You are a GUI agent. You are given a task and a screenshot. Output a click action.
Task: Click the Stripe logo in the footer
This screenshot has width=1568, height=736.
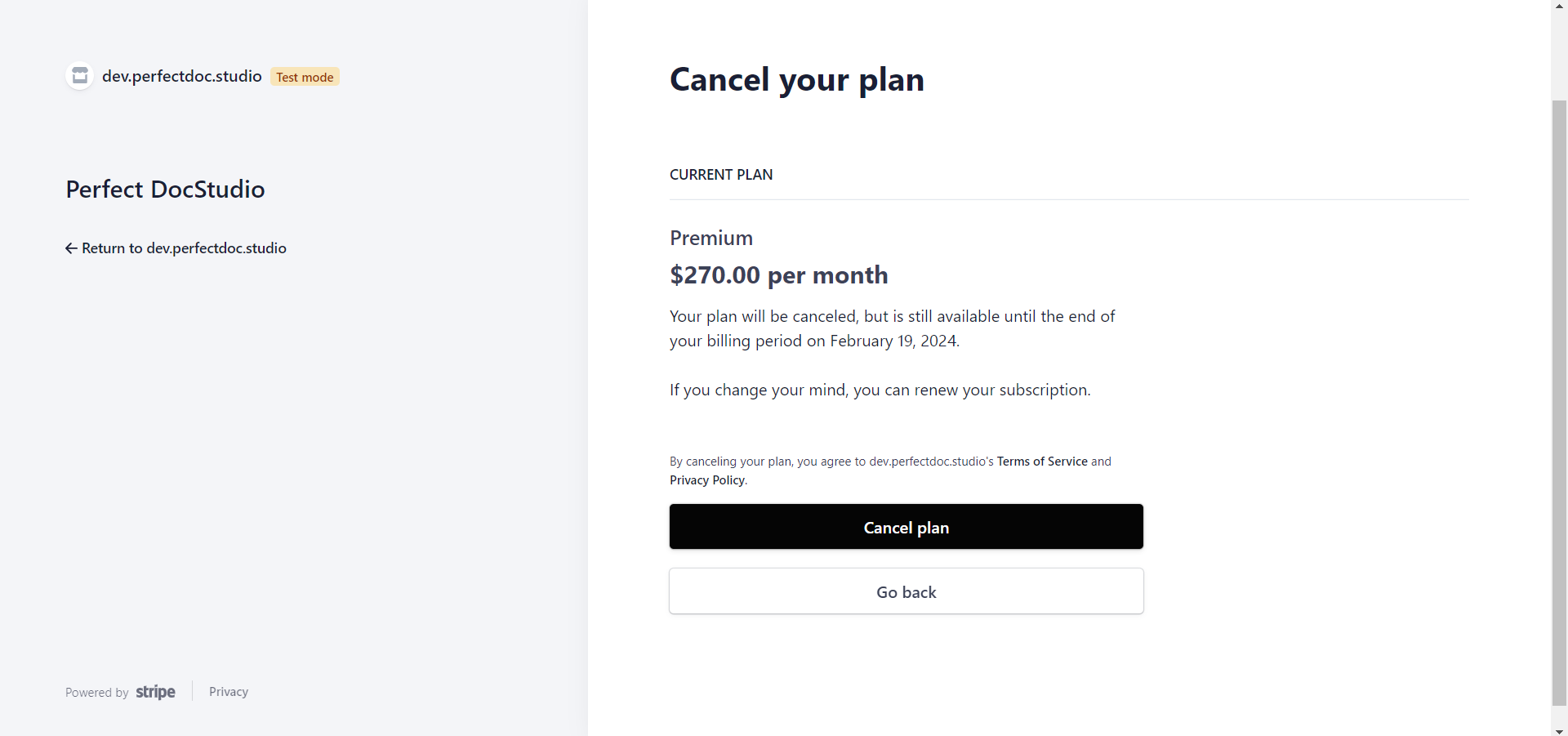tap(155, 692)
